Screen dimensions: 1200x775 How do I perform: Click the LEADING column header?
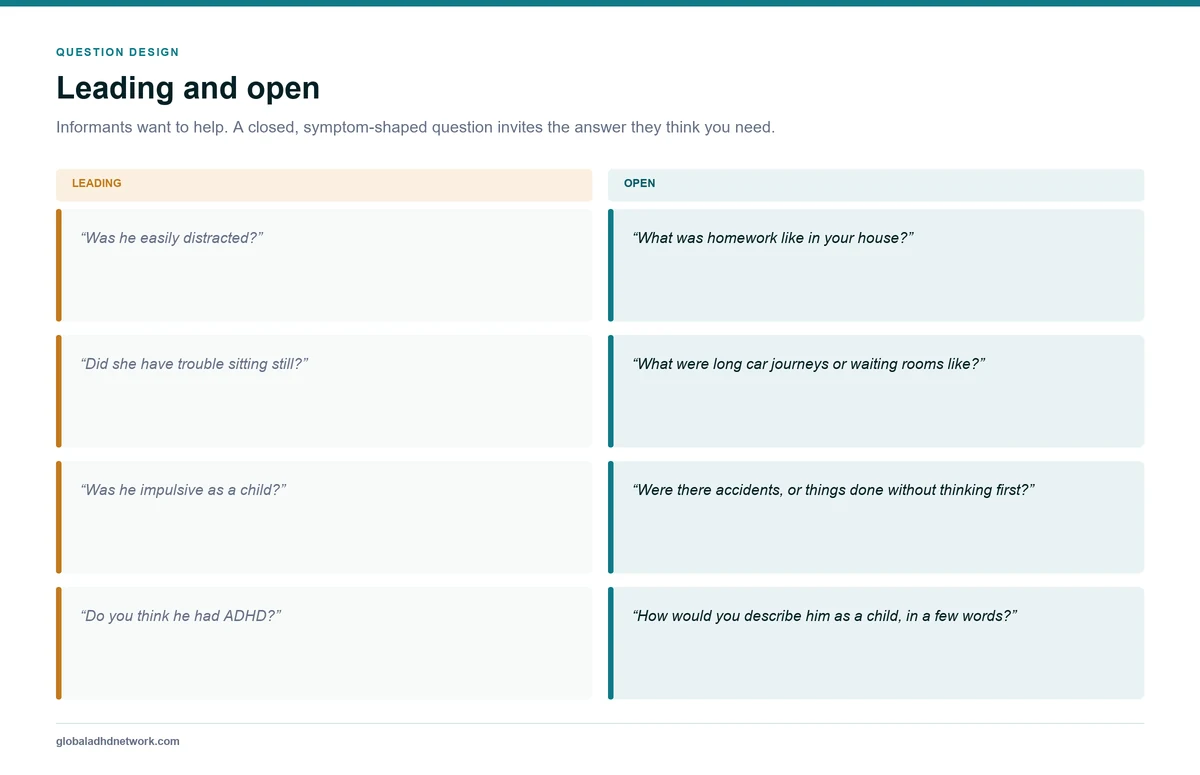point(324,185)
